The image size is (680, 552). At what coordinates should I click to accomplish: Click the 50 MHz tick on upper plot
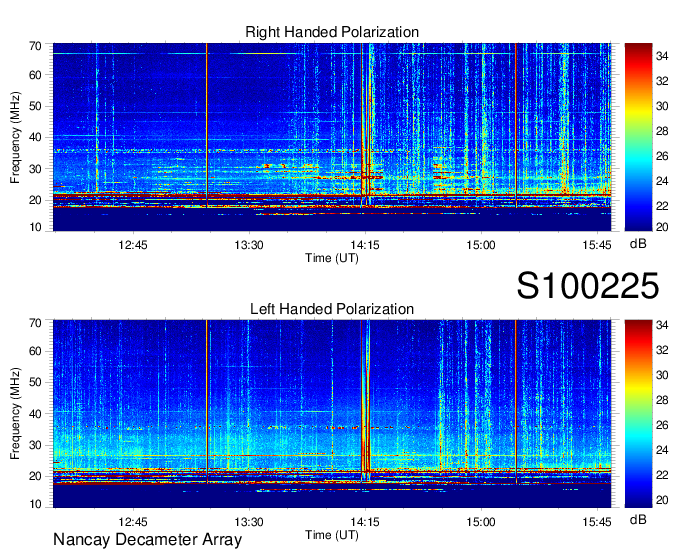point(35,106)
